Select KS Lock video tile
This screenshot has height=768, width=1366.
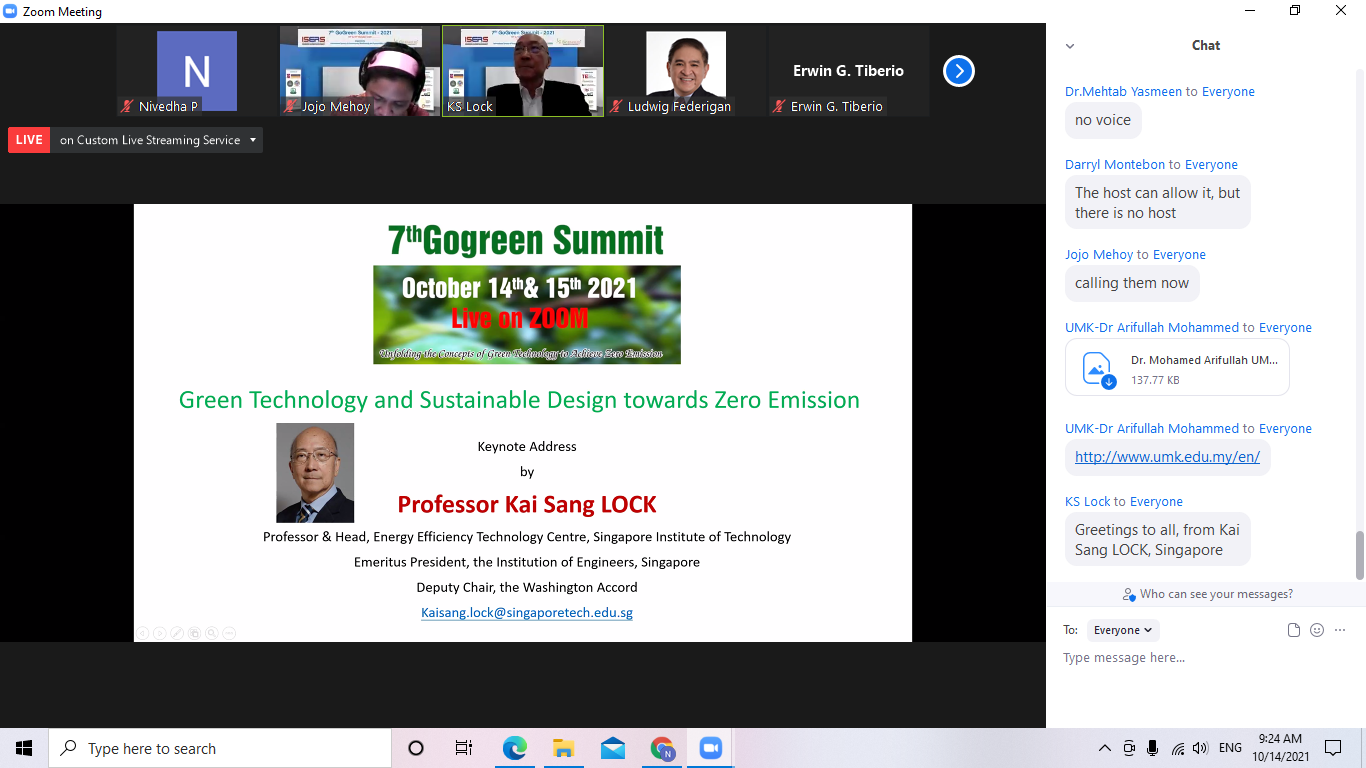coord(523,71)
